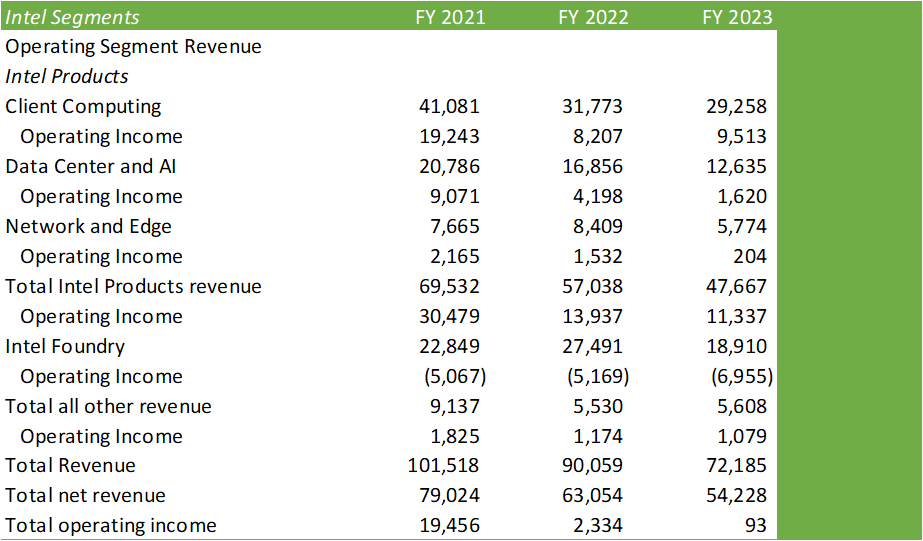Select Total Revenue value 101,518
This screenshot has height=541, width=923.
pyautogui.click(x=443, y=466)
